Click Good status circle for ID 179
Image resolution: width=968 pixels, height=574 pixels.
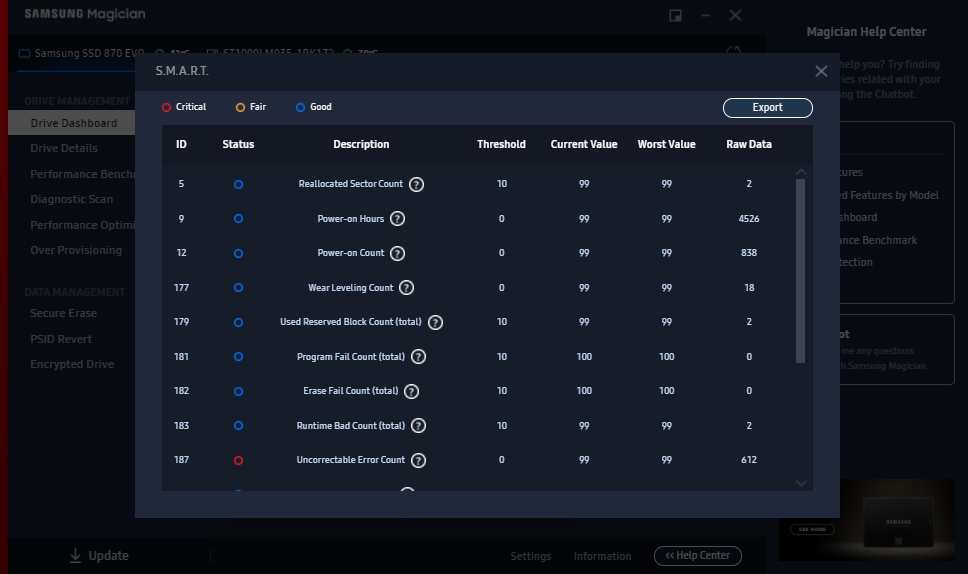[238, 323]
